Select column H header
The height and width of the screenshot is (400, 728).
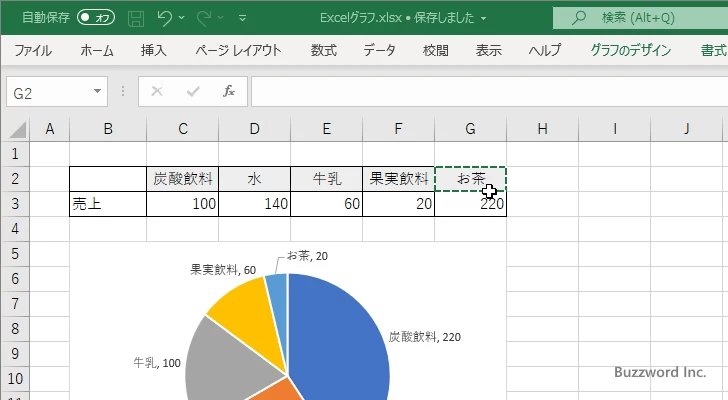[542, 129]
